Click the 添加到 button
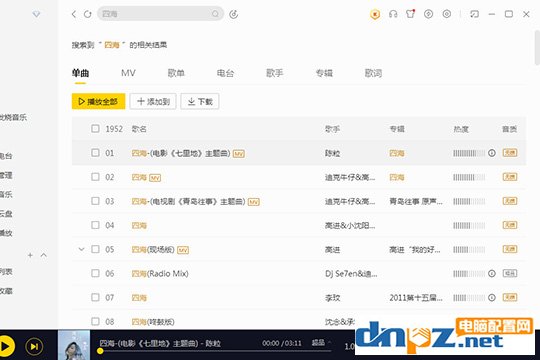 (x=153, y=101)
